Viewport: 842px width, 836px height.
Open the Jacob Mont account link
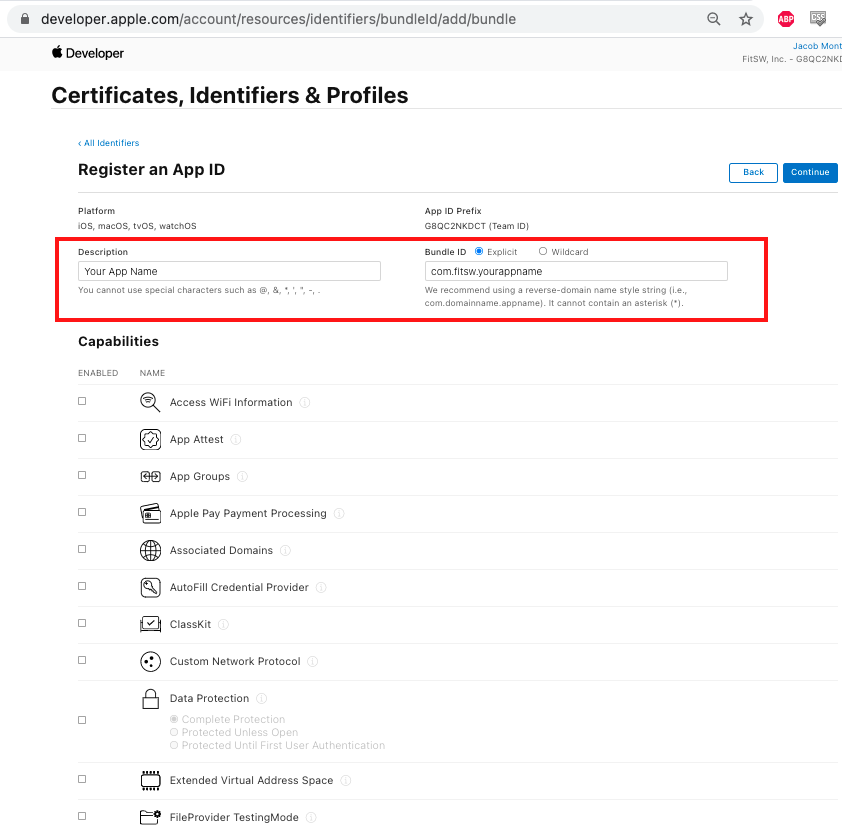click(x=817, y=46)
